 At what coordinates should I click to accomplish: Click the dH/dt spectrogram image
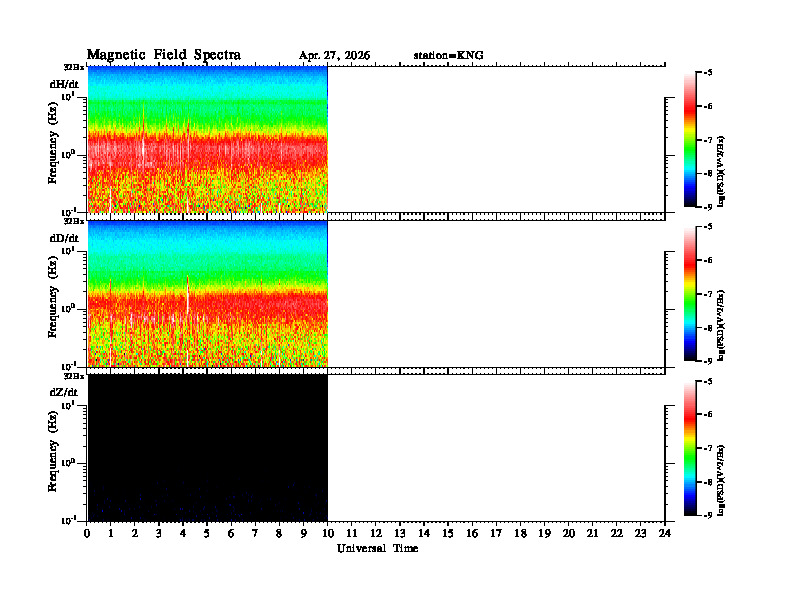tap(208, 139)
